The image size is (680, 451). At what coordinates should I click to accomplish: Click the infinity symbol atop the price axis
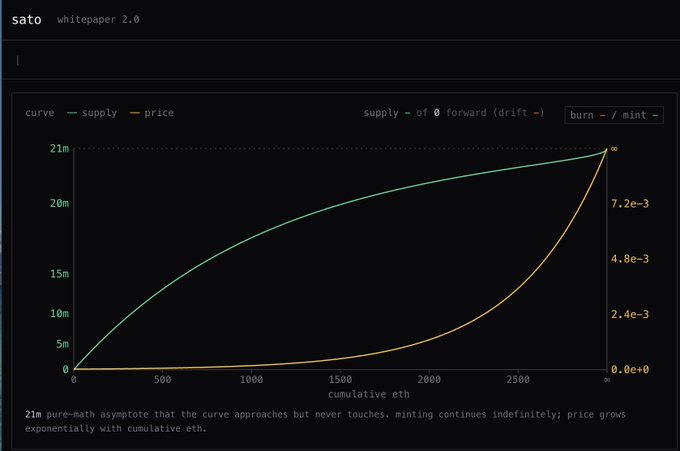coord(614,149)
